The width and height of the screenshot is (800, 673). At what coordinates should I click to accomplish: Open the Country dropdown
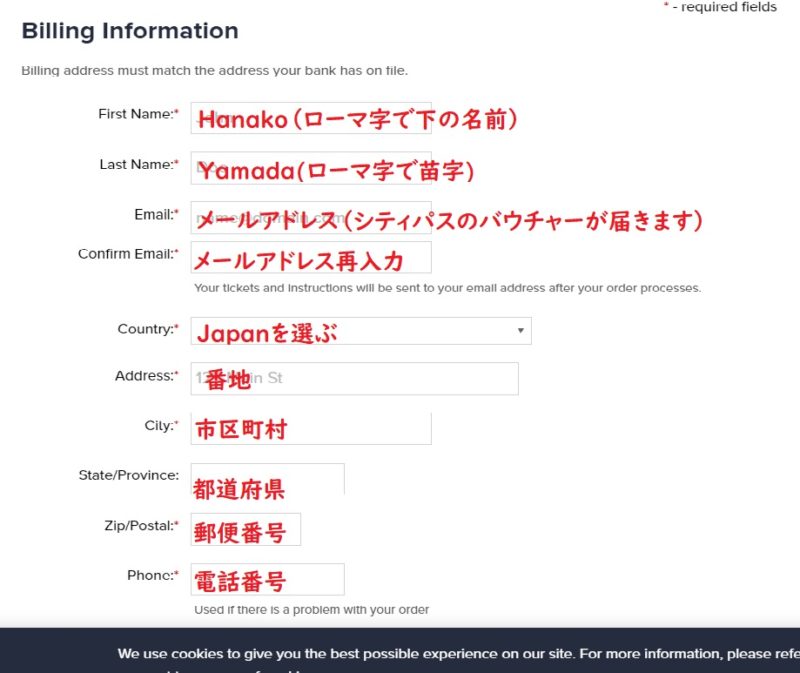click(361, 331)
